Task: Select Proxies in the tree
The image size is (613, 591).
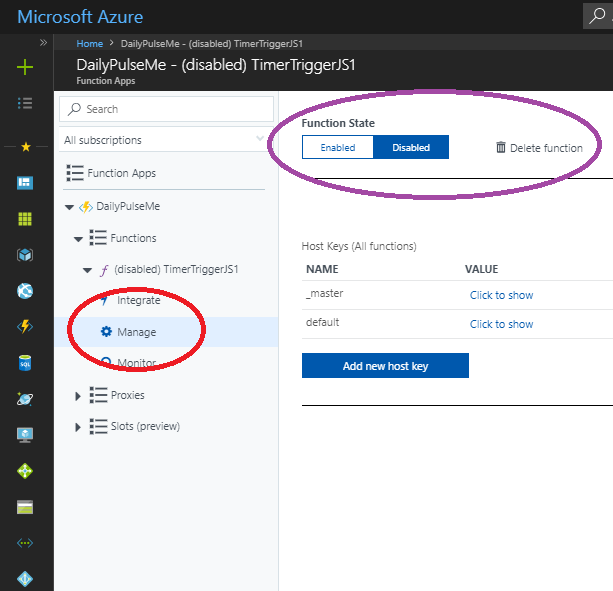Action: click(127, 395)
